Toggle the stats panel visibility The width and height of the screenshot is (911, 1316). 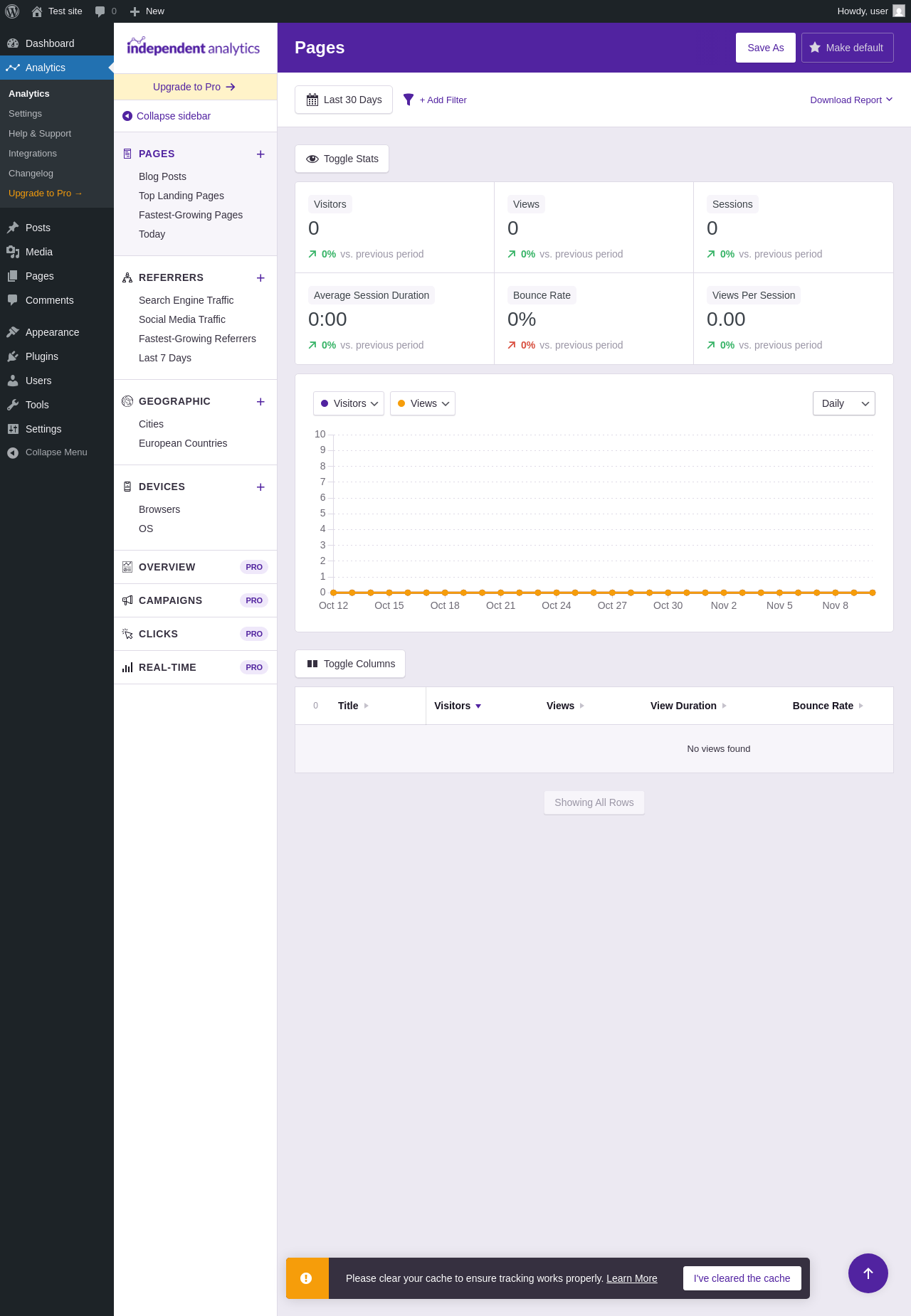point(342,159)
